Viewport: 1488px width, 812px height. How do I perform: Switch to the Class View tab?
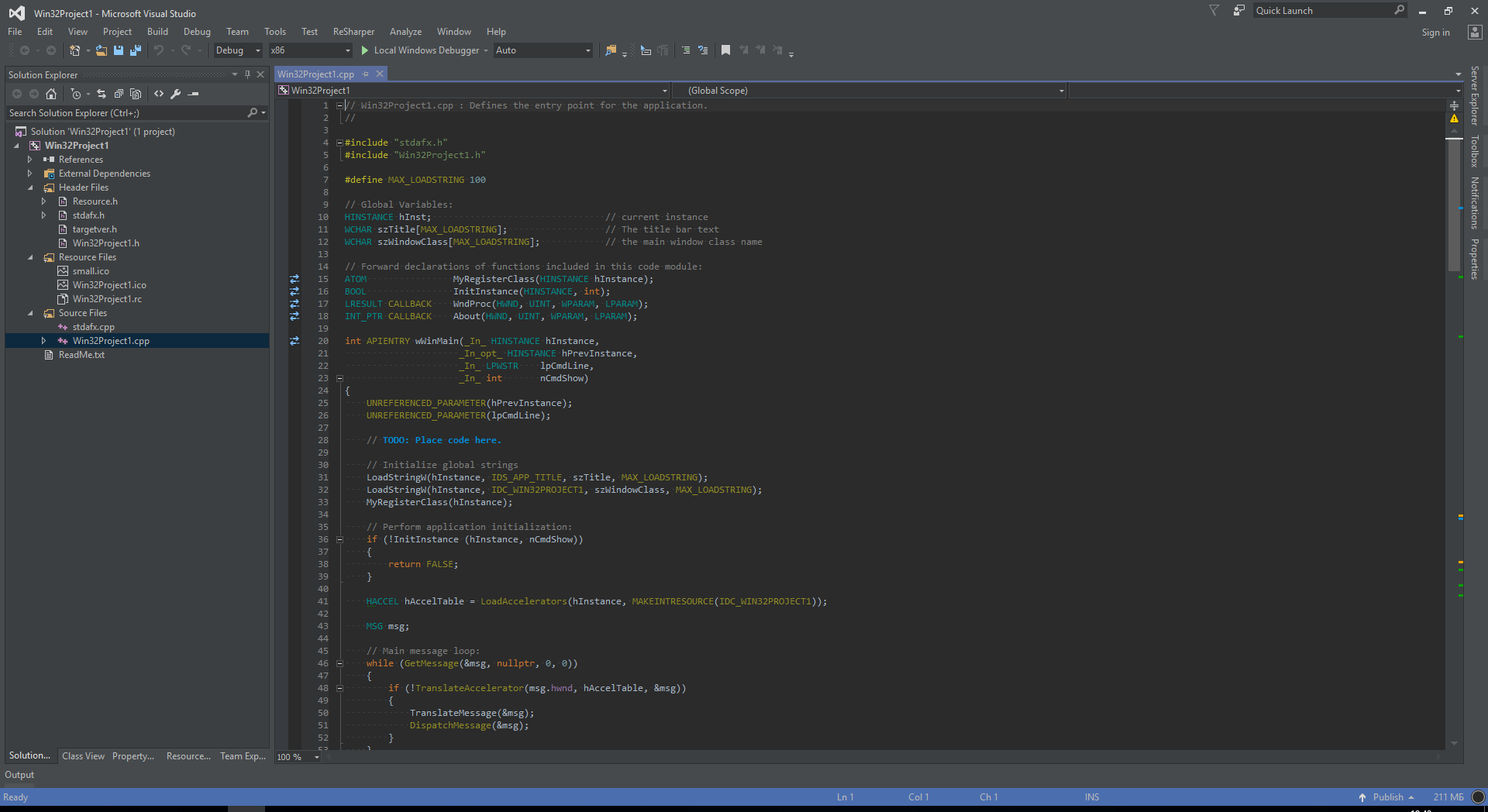pyautogui.click(x=83, y=756)
